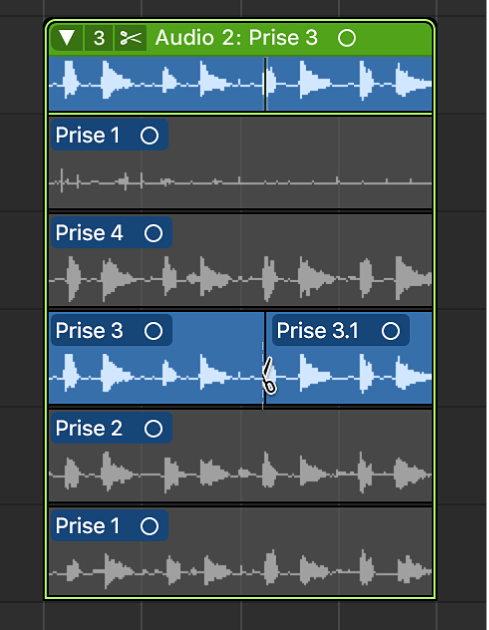Select the Prise 2 take label

tap(89, 429)
